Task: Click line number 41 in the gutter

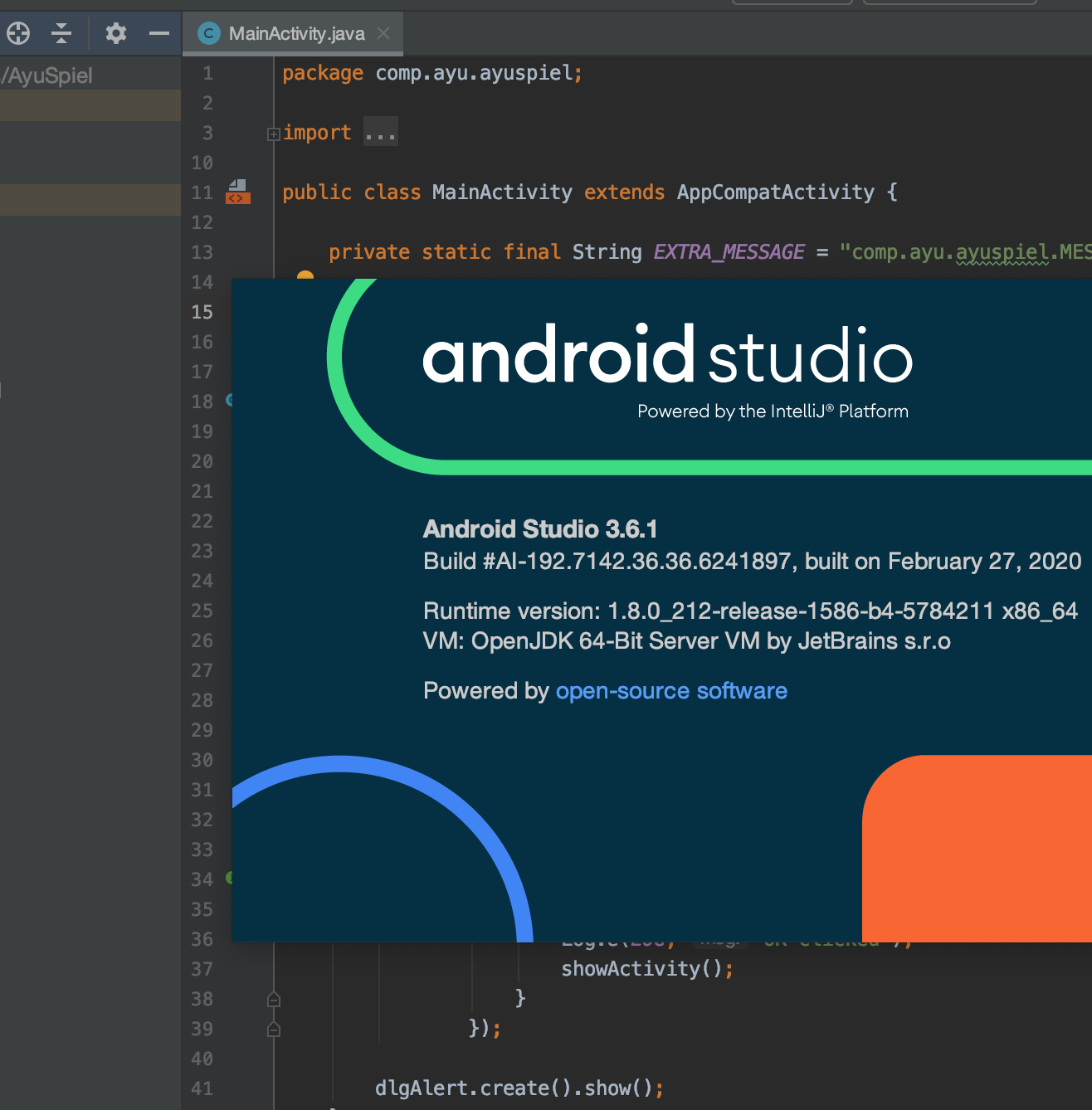Action: 202,1088
